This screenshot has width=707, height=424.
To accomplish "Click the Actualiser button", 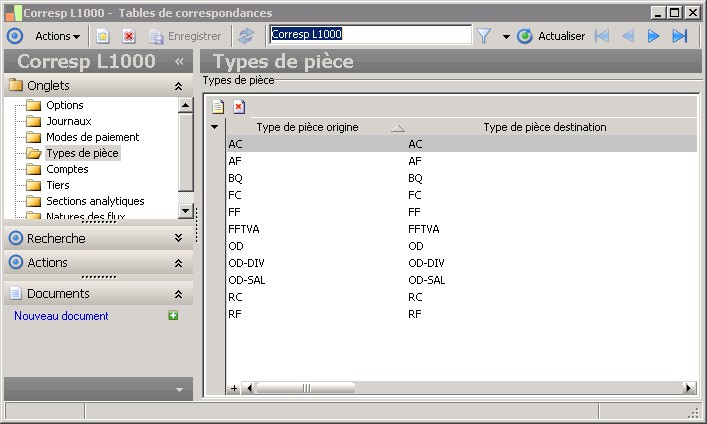I will point(551,36).
